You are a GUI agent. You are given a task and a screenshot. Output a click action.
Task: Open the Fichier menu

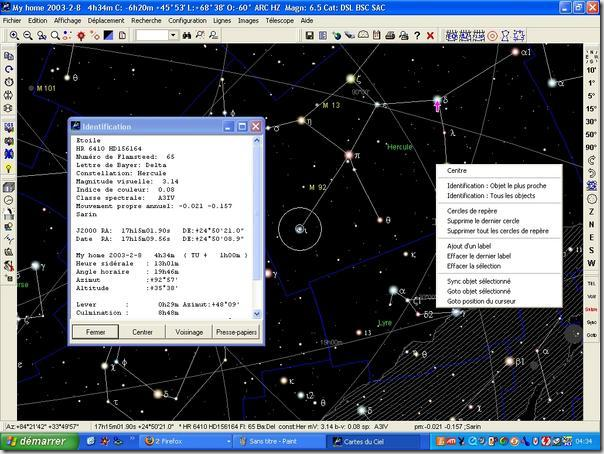tap(12, 20)
